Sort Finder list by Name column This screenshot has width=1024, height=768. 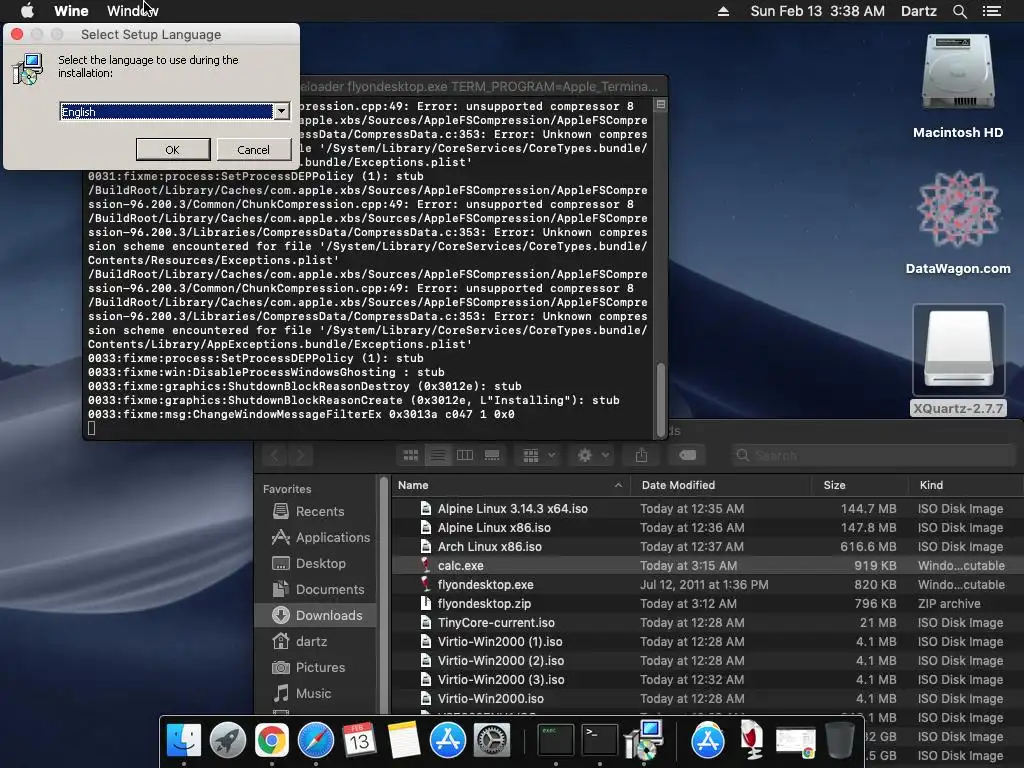(x=511, y=485)
